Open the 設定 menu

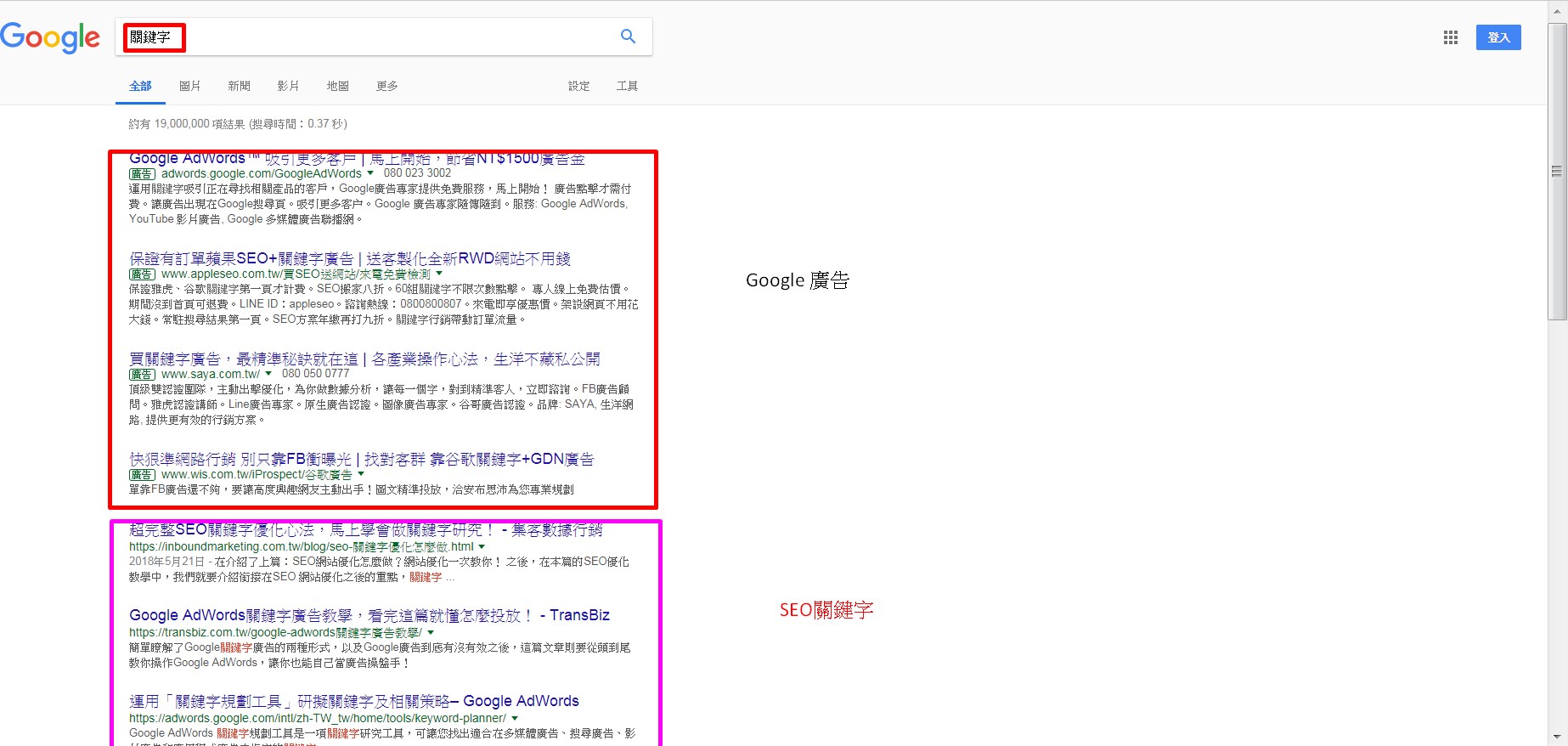(579, 86)
